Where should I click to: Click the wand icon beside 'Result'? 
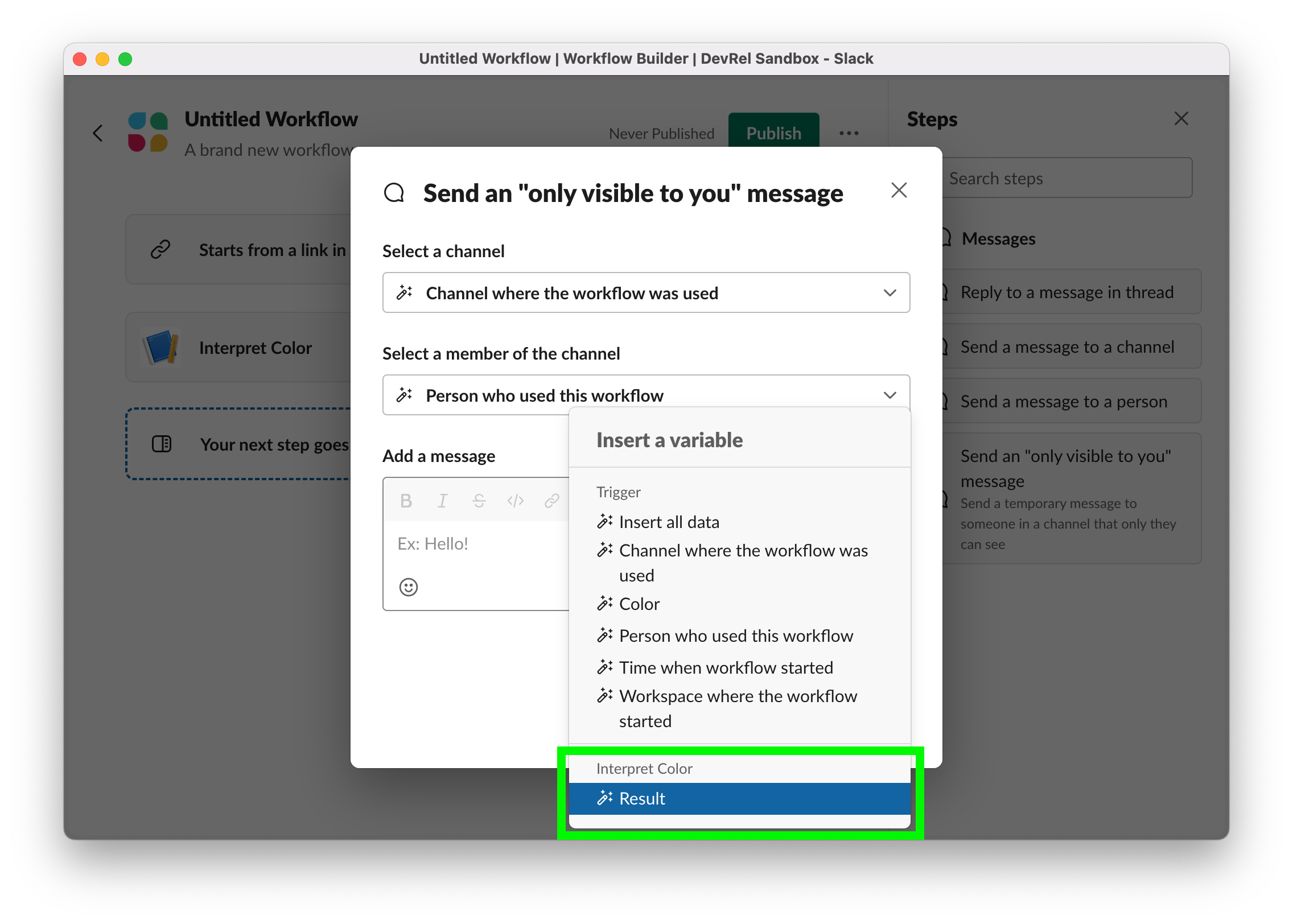pyautogui.click(x=605, y=798)
